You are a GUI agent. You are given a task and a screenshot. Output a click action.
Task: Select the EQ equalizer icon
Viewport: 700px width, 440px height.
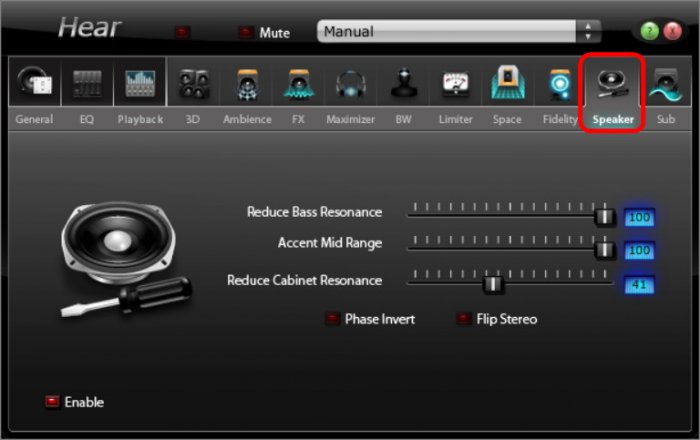tap(87, 87)
